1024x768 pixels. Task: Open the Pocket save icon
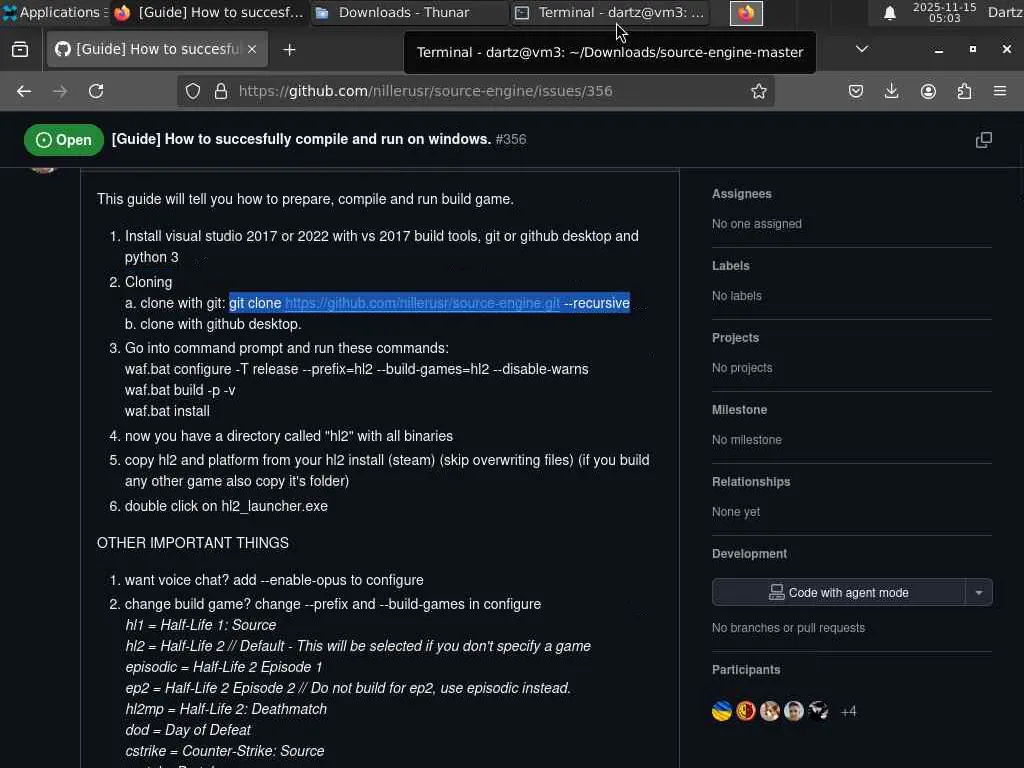coord(856,91)
